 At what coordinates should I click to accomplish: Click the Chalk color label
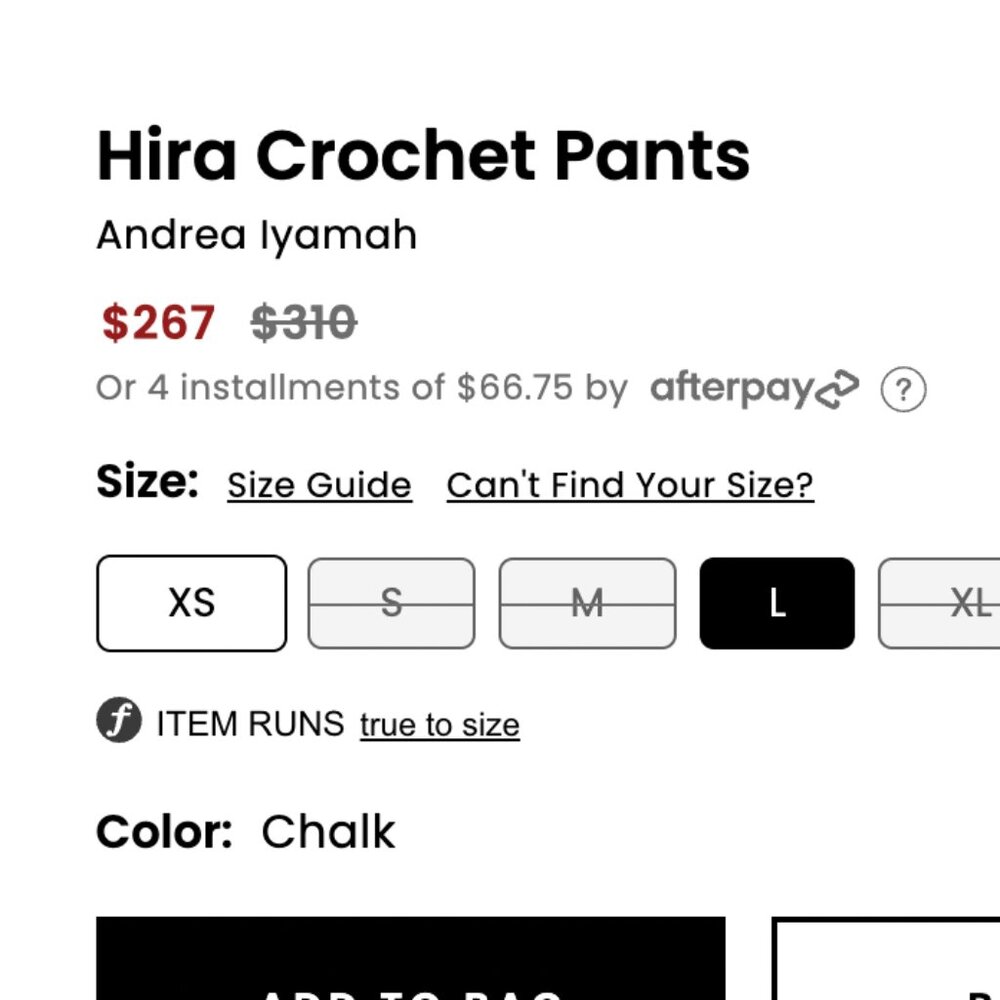point(326,831)
